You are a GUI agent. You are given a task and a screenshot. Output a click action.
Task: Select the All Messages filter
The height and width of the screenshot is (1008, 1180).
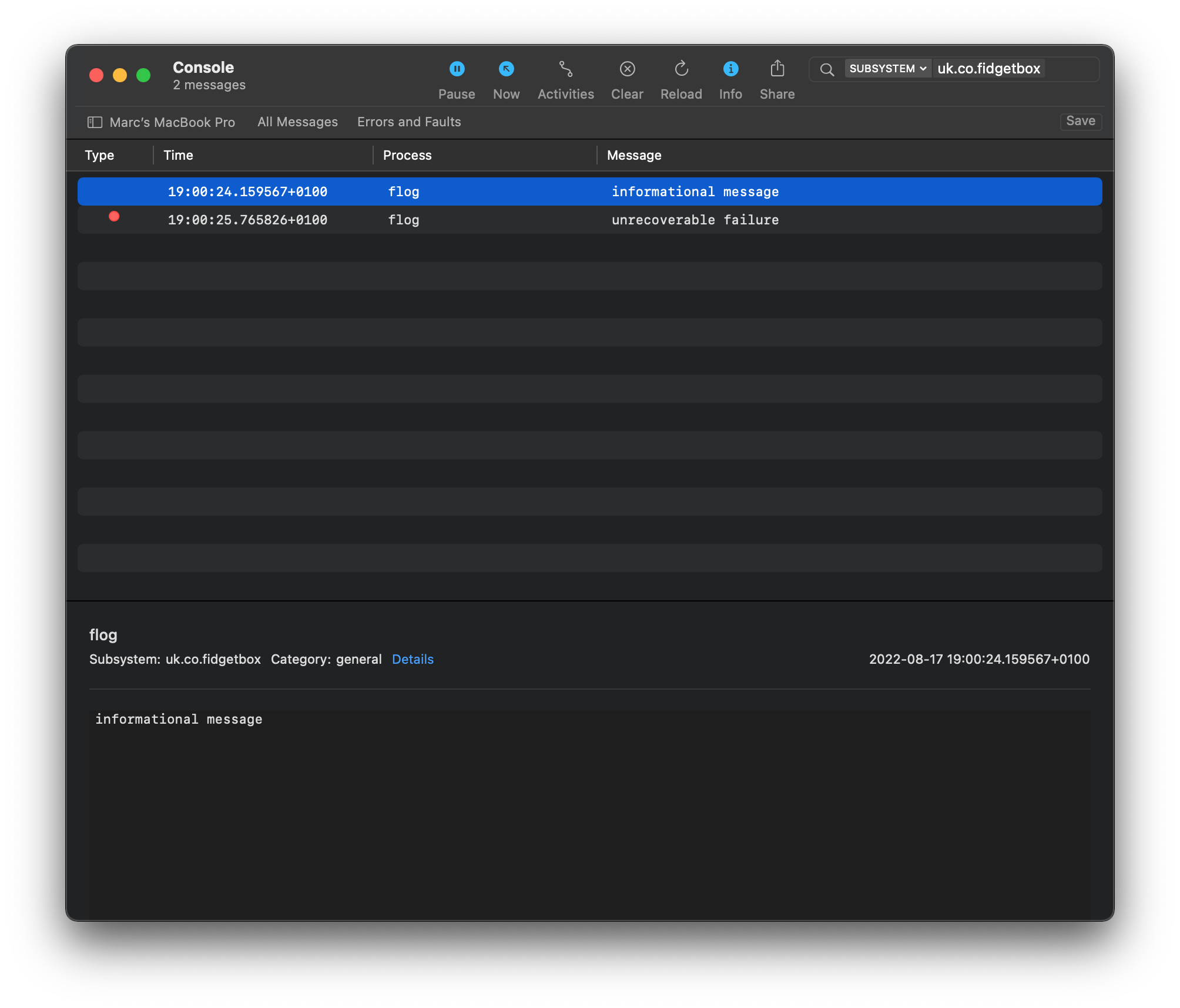click(297, 122)
